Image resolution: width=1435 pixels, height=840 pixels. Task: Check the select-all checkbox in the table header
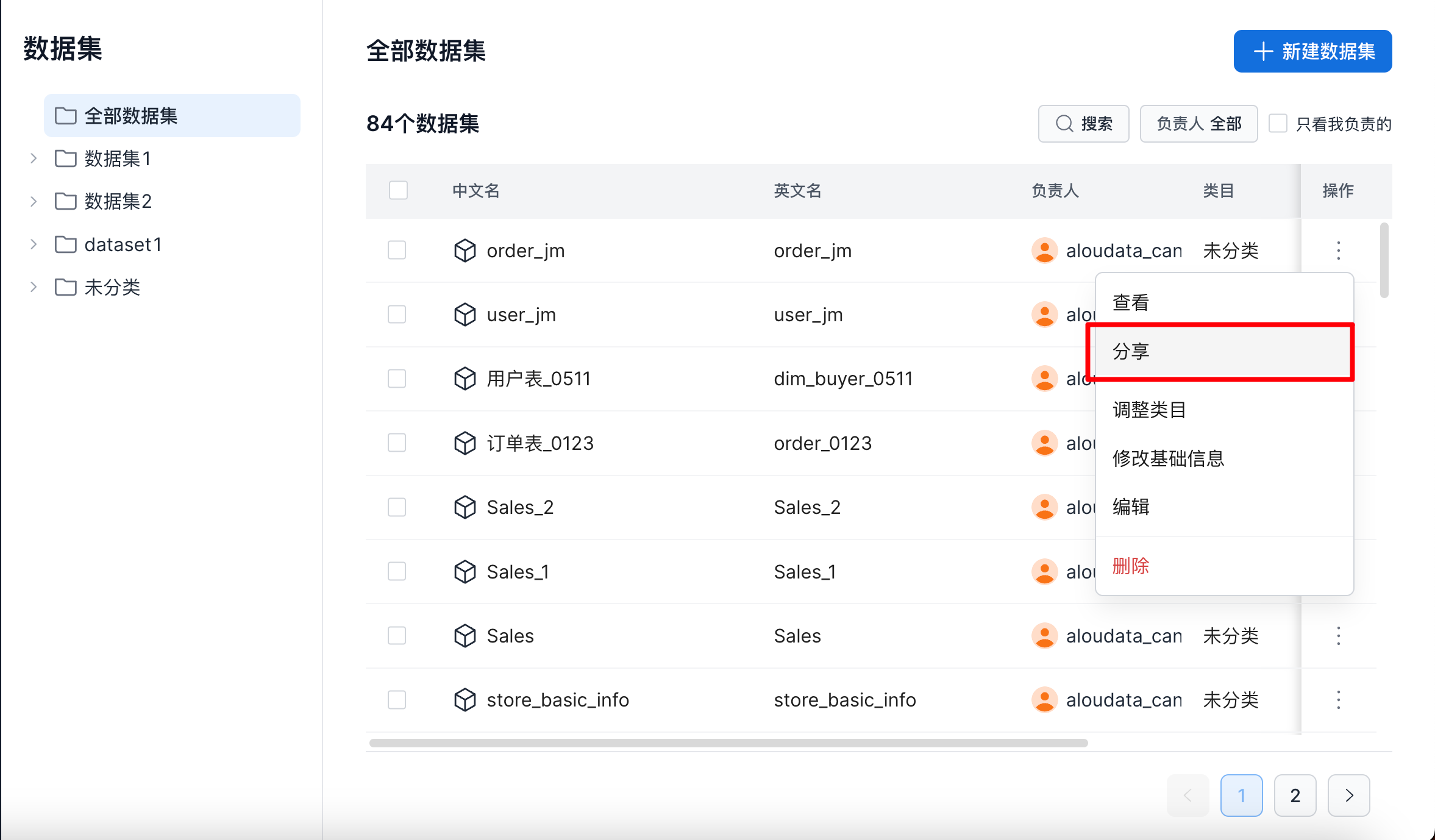point(398,190)
